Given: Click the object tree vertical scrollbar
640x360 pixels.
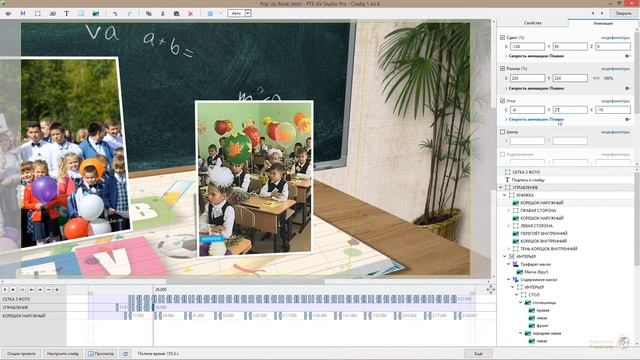Looking at the screenshot, I should pos(637,220).
